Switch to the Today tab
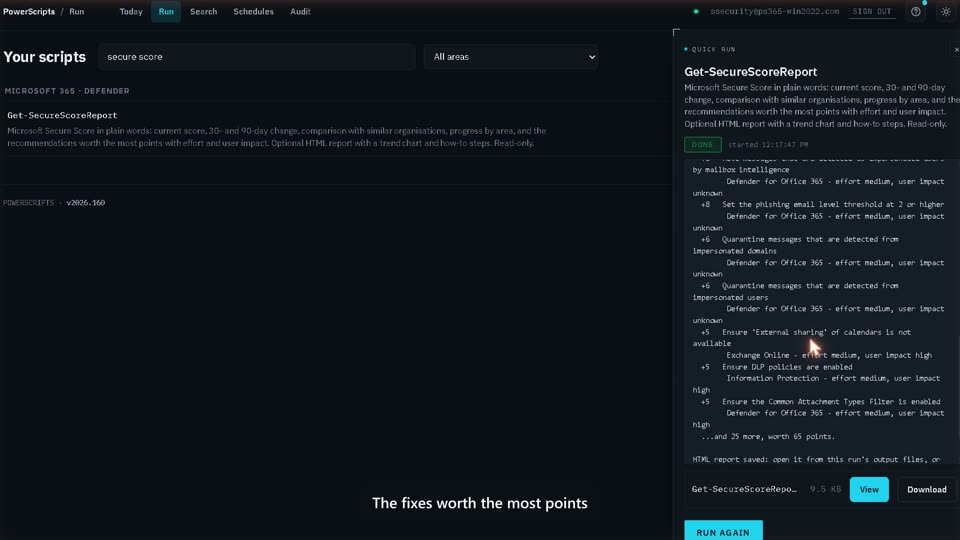 pos(131,12)
